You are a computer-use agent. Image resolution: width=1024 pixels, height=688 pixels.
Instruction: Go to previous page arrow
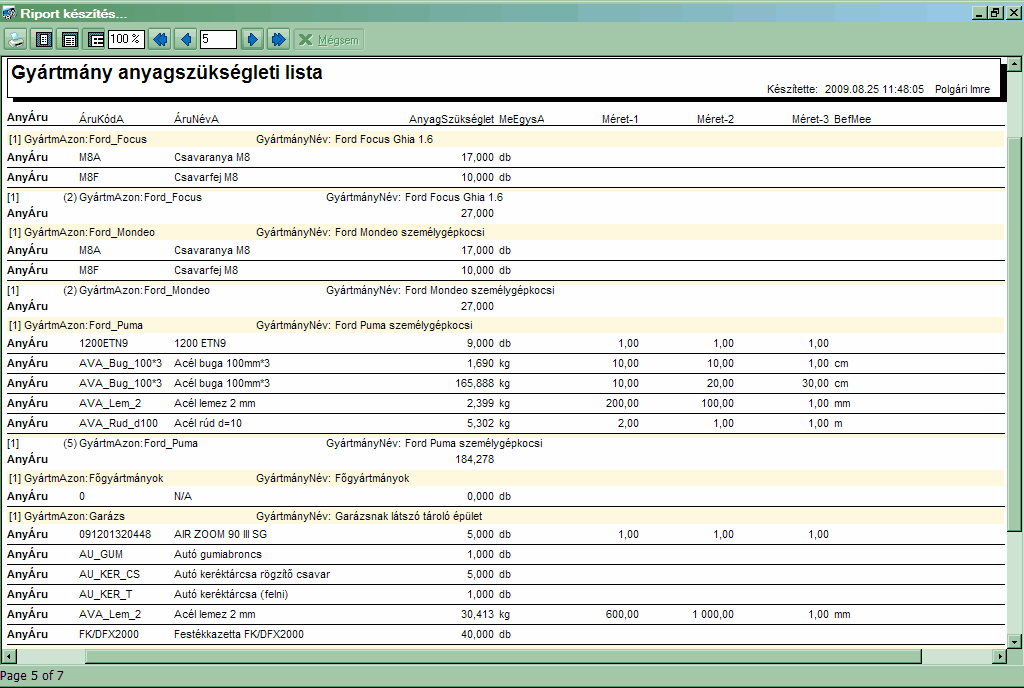186,40
